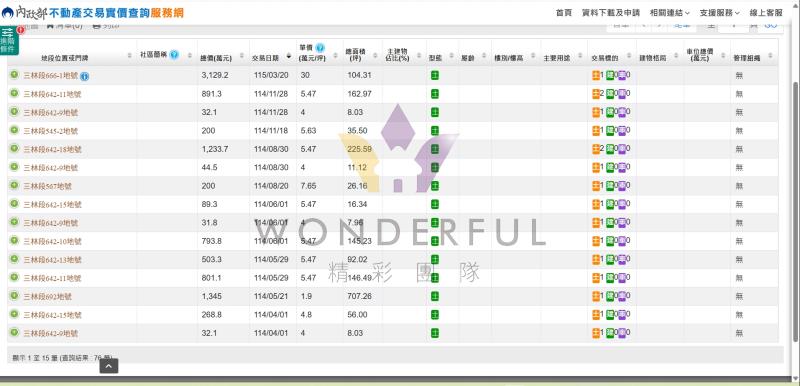Expand the 三林段642-10地號 row with plus icon
The image size is (800, 386).
click(14, 240)
